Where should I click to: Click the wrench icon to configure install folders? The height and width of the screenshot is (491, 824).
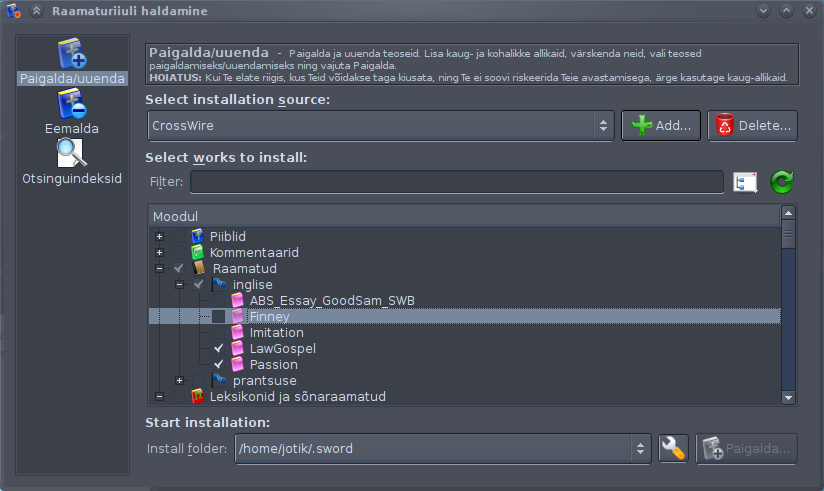coord(673,448)
